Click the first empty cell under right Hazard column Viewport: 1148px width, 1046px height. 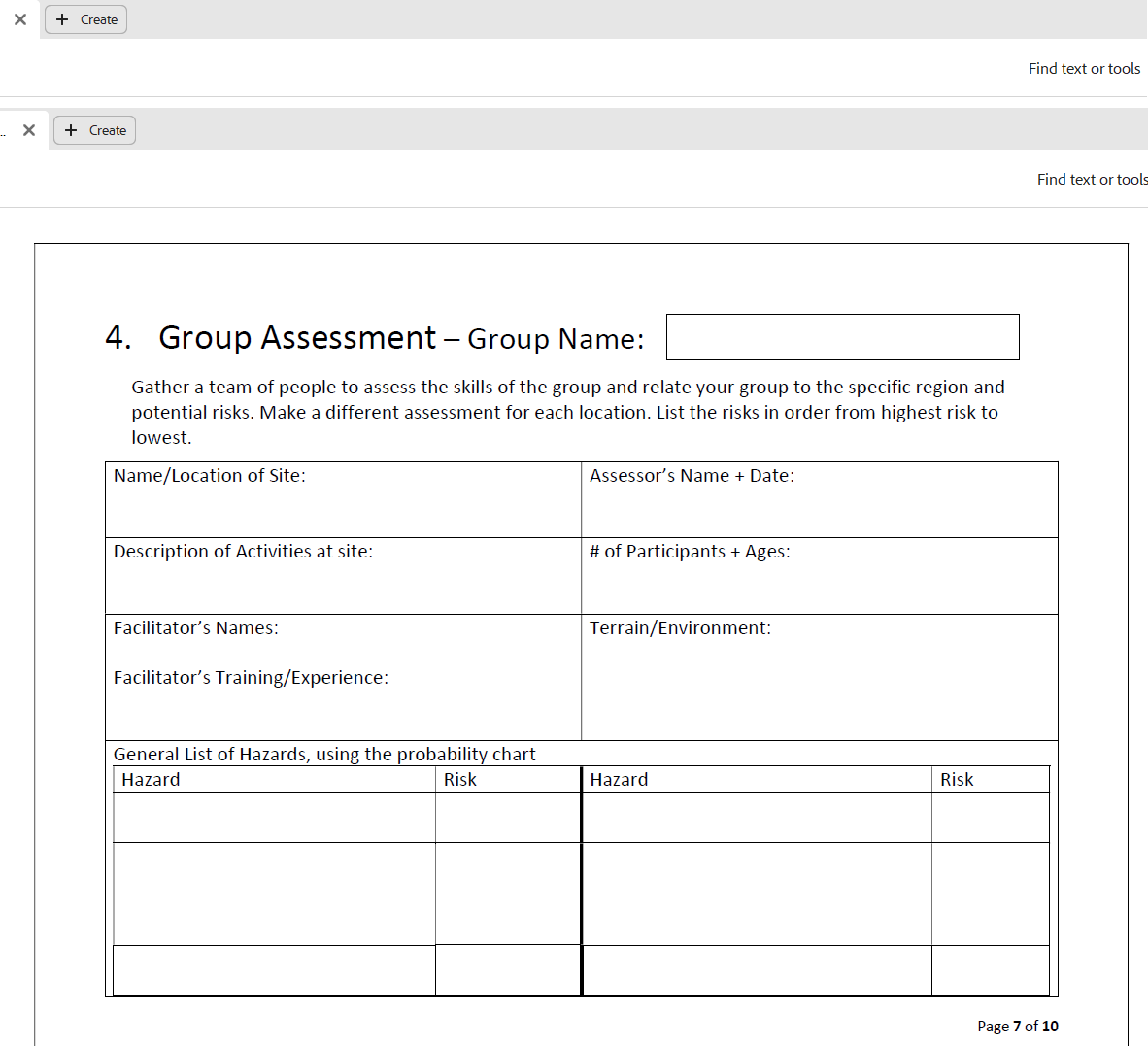(x=757, y=818)
